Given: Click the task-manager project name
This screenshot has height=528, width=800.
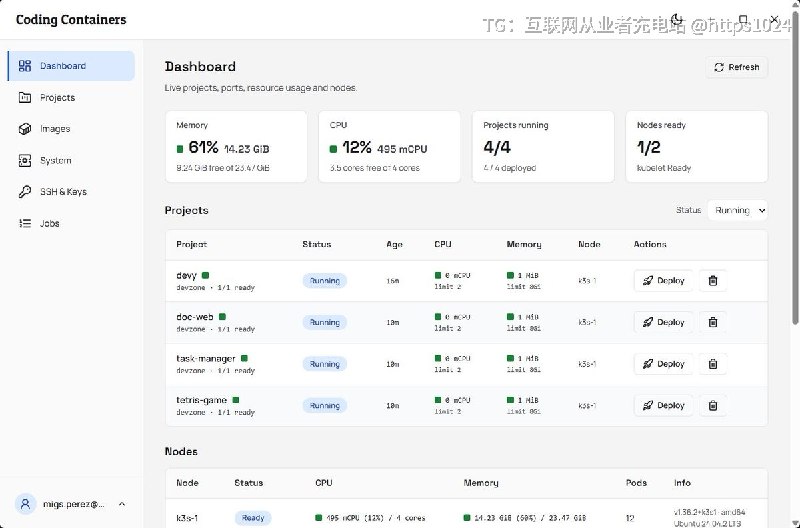Looking at the screenshot, I should (206, 359).
